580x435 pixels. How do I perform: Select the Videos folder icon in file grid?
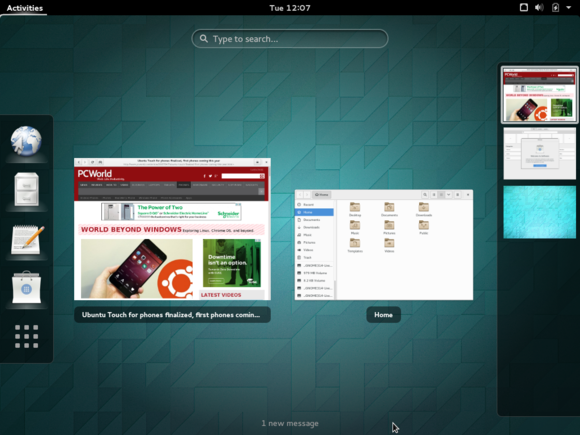point(389,243)
